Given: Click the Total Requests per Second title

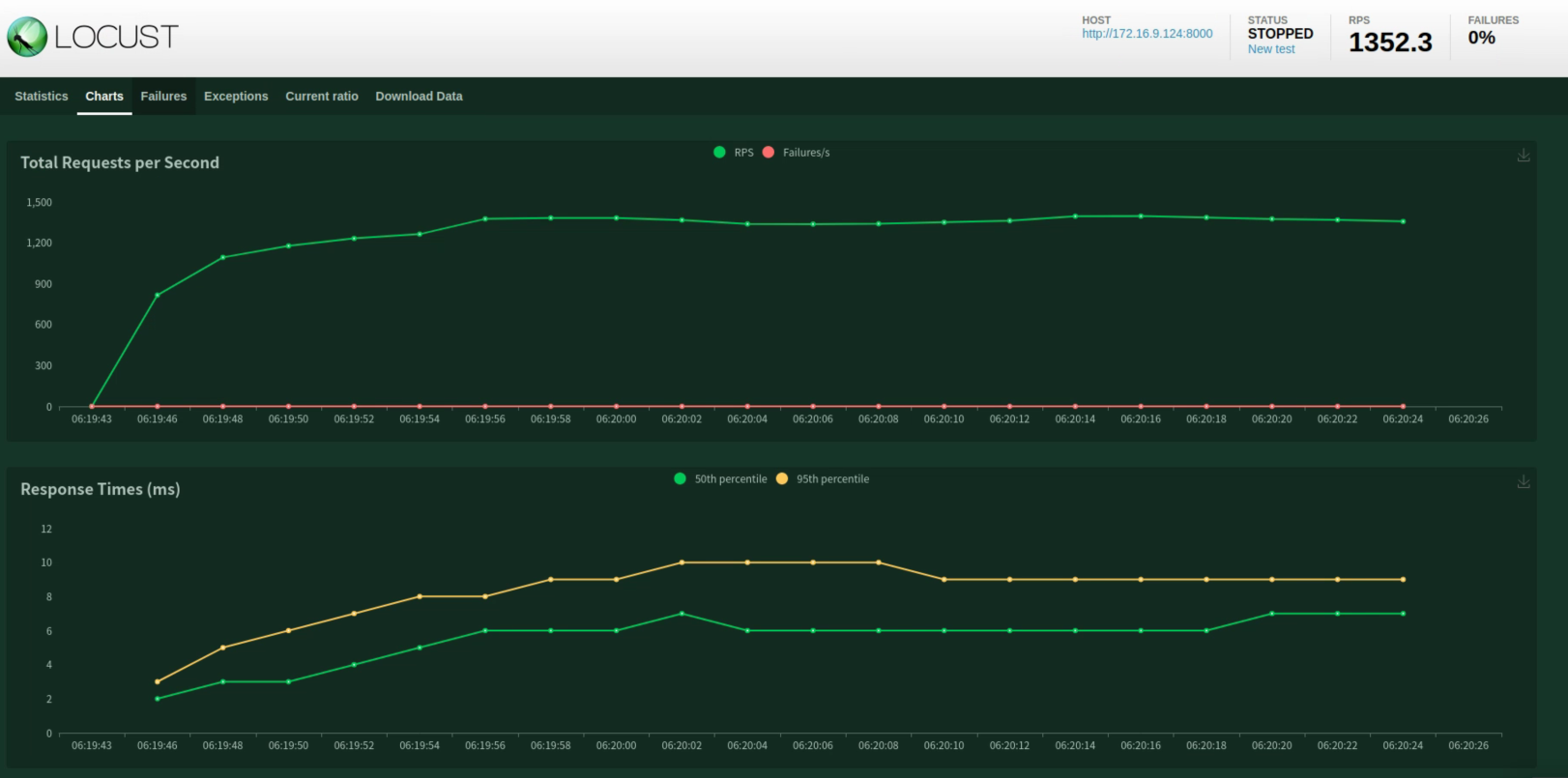Looking at the screenshot, I should tap(120, 162).
